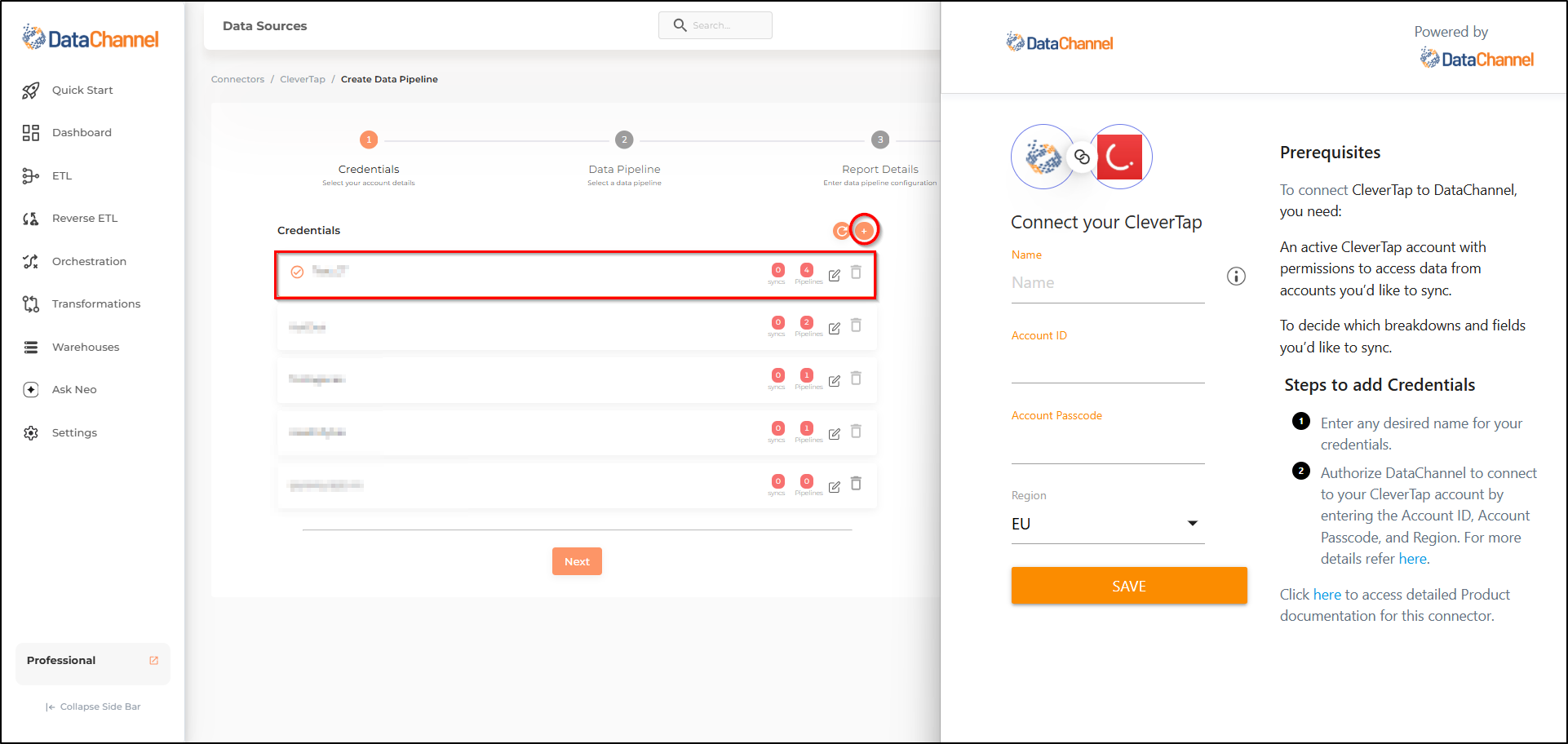
Task: Click the Name input field
Action: pyautogui.click(x=1108, y=283)
